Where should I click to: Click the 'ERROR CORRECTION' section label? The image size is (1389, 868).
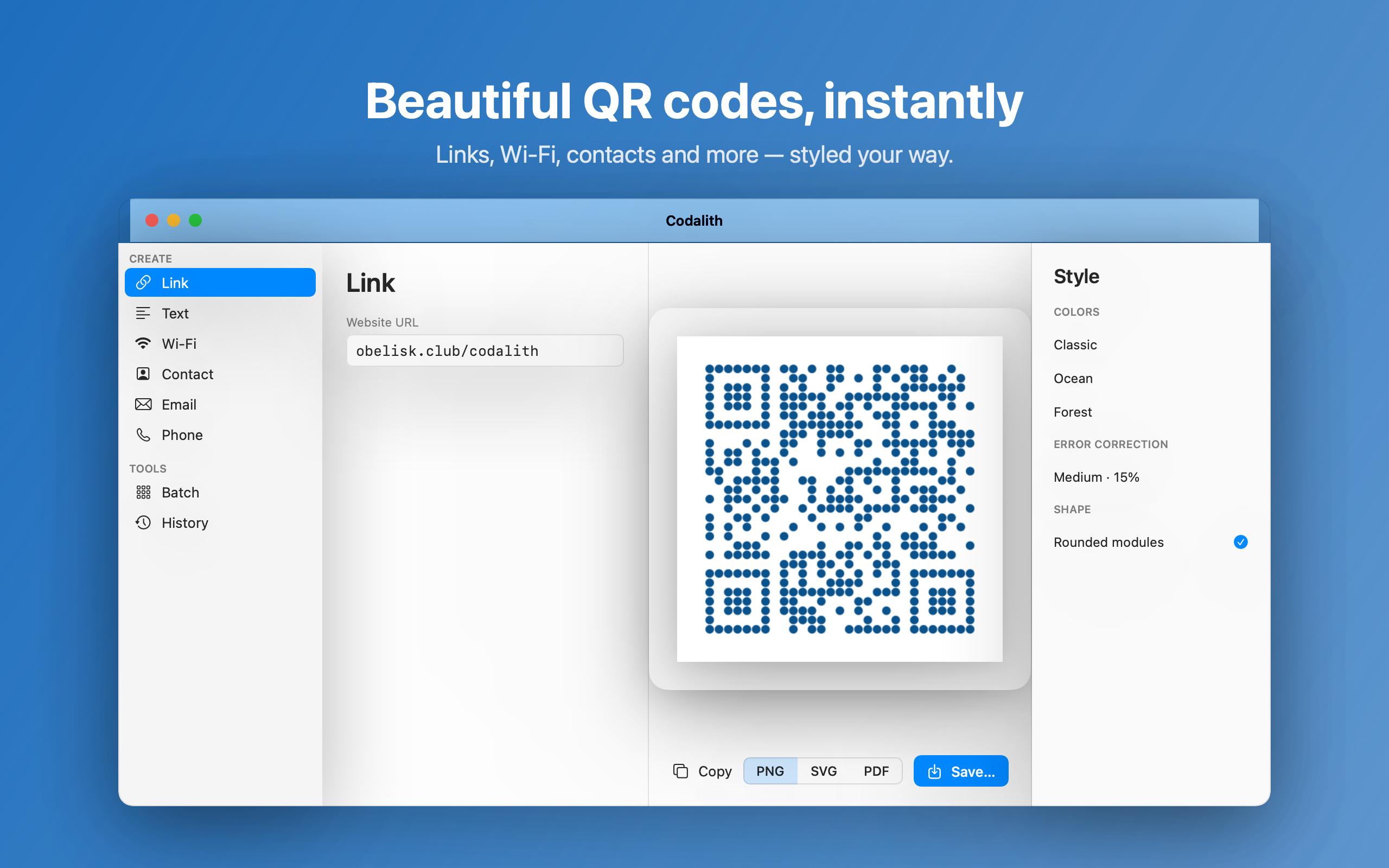[x=1111, y=444]
